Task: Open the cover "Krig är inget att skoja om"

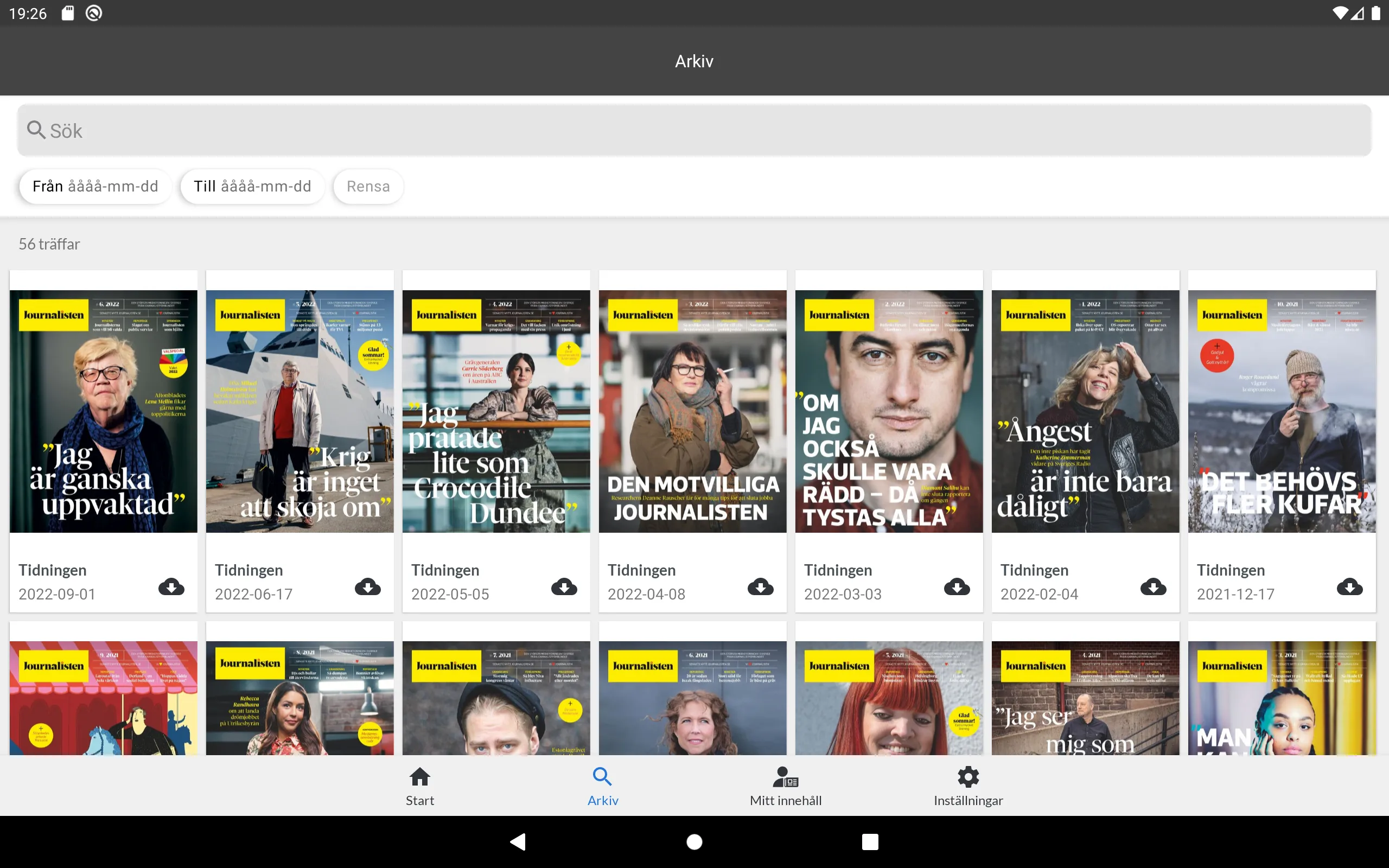Action: point(300,411)
